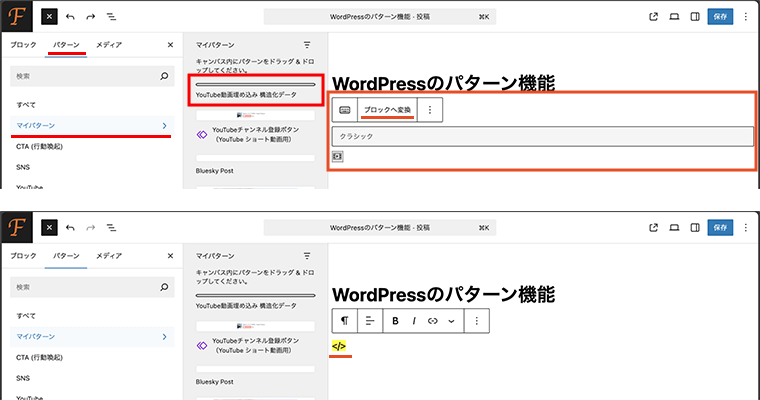Select the すべて category in upper editor
Screen dimensions: 760x400
pyautogui.click(x=26, y=104)
